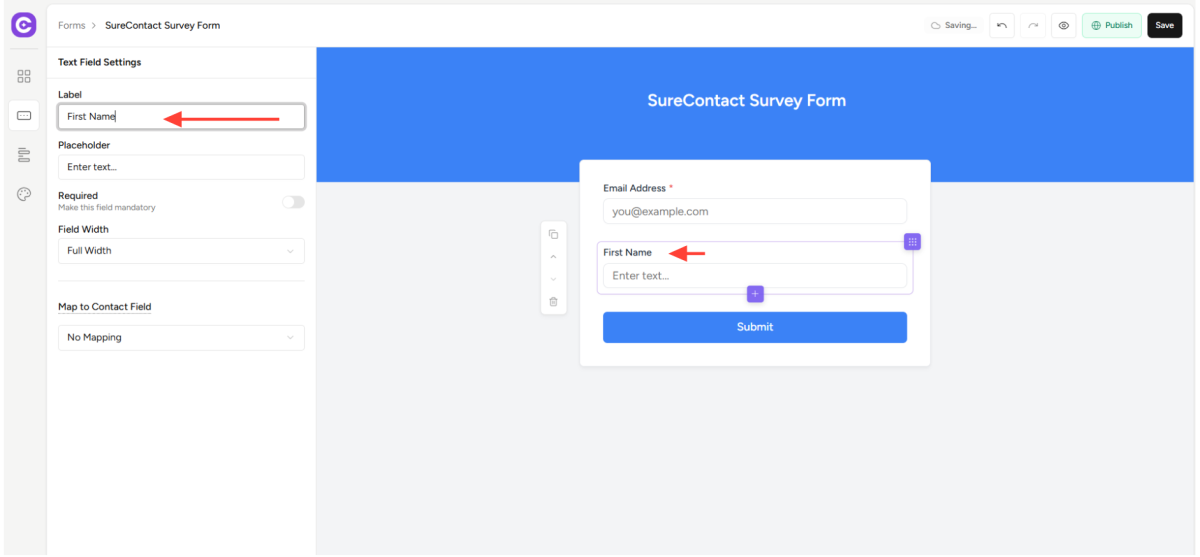This screenshot has height=557, width=1200.
Task: Open the palette styling sidebar icon
Action: pyautogui.click(x=24, y=194)
